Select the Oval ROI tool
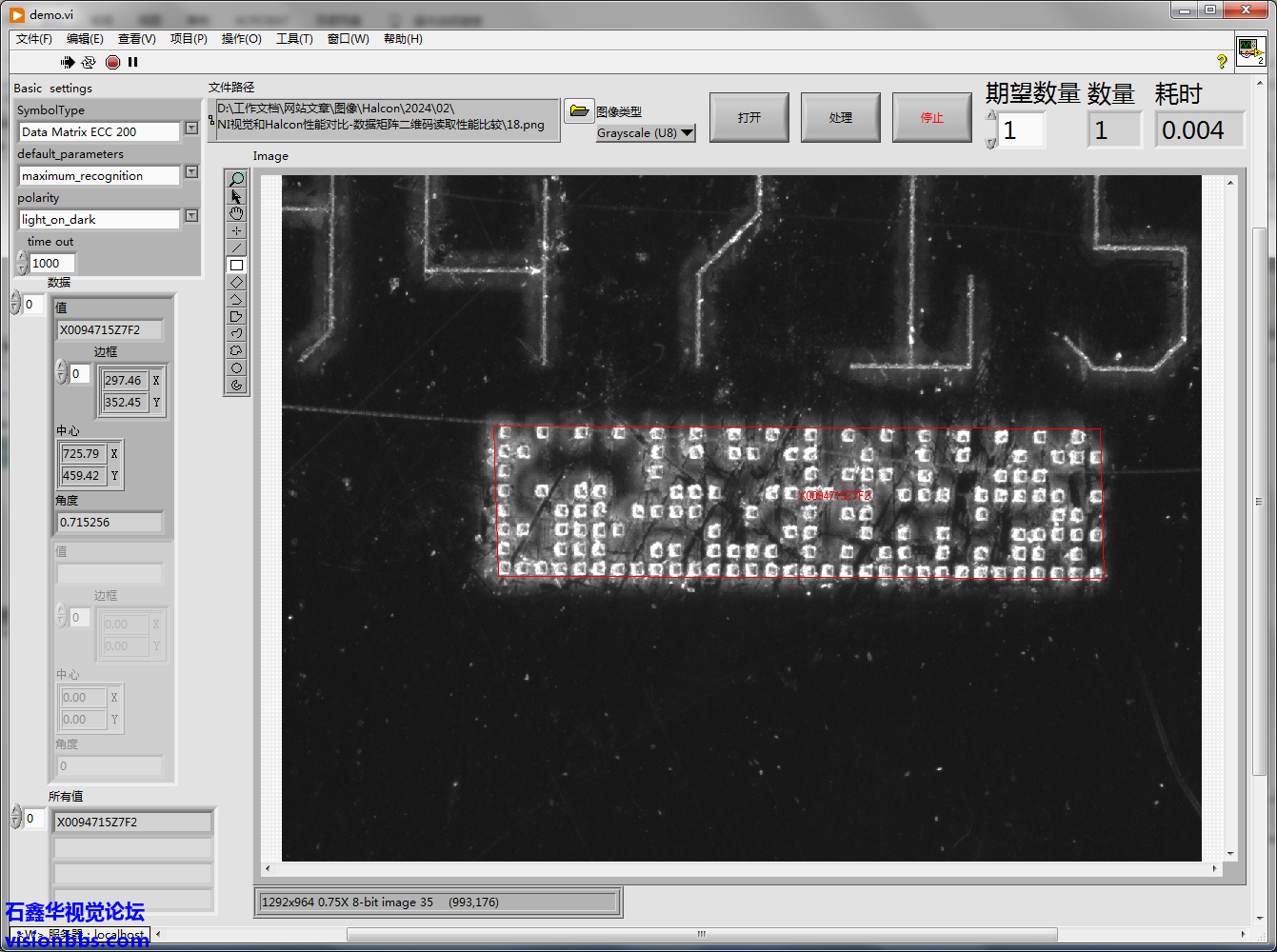 (x=237, y=367)
